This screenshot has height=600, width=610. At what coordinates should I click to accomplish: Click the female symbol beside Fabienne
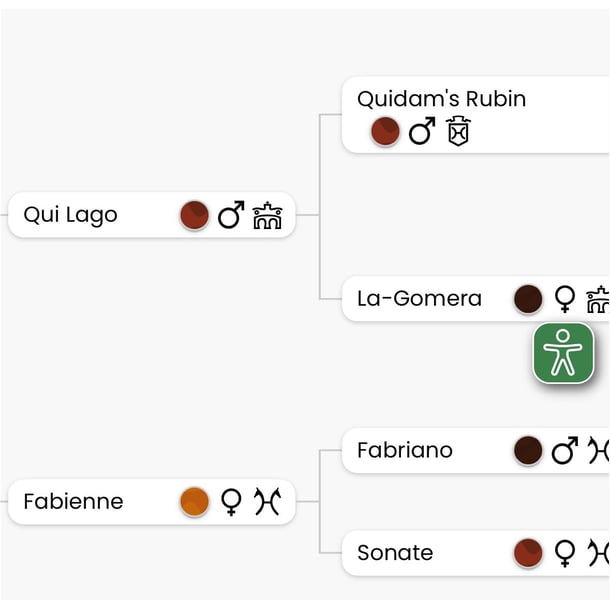(231, 502)
